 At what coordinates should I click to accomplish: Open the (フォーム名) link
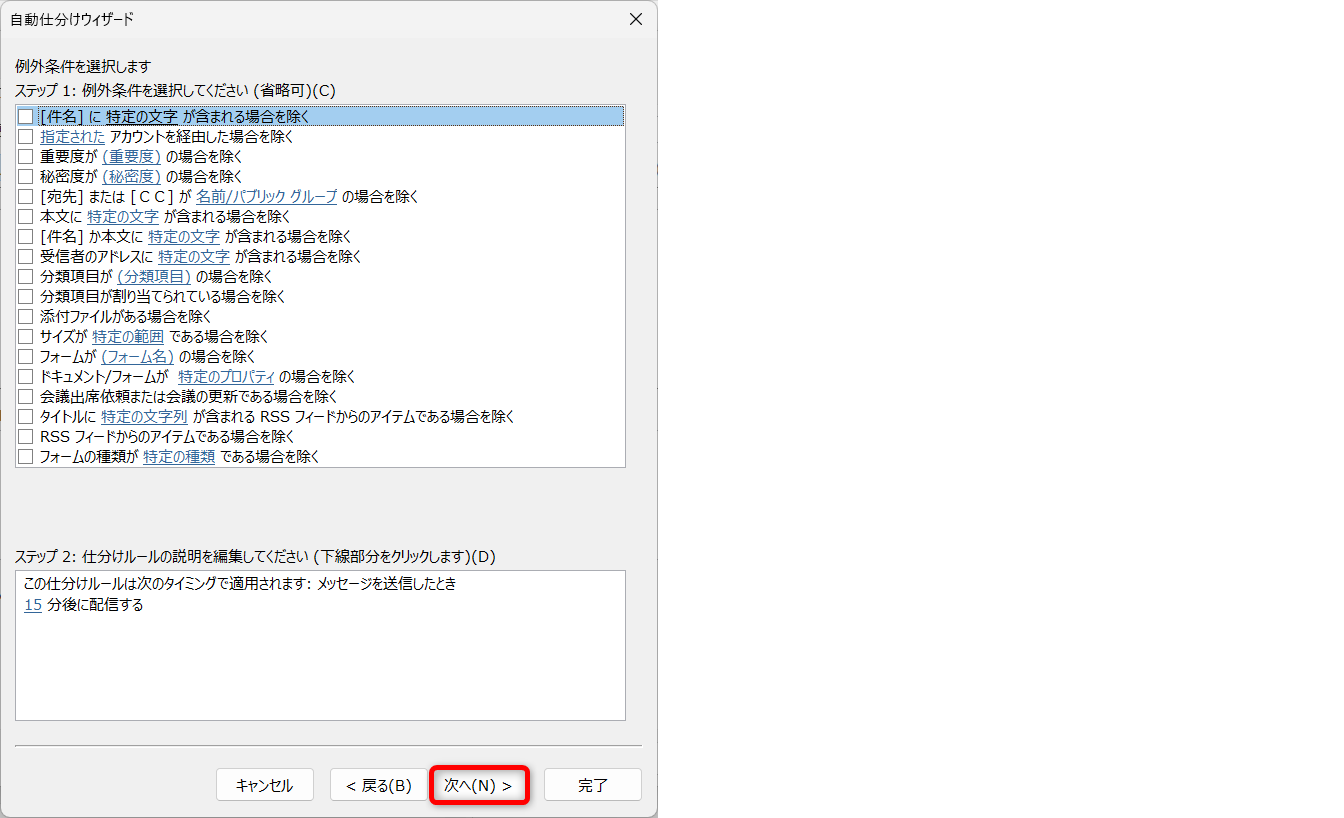tap(138, 356)
